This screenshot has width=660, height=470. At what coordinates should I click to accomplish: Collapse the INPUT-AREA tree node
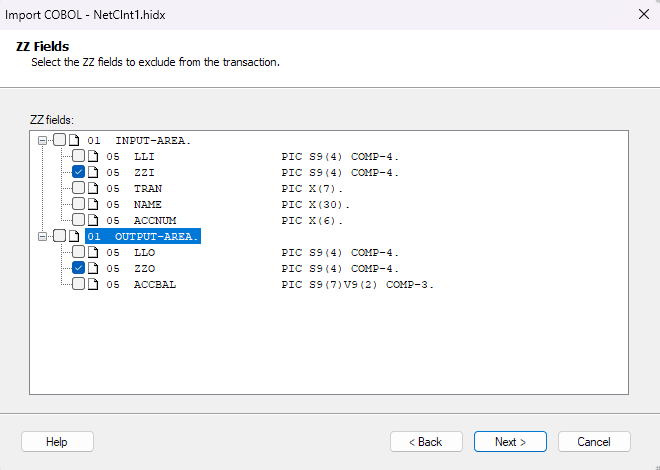pyautogui.click(x=43, y=141)
